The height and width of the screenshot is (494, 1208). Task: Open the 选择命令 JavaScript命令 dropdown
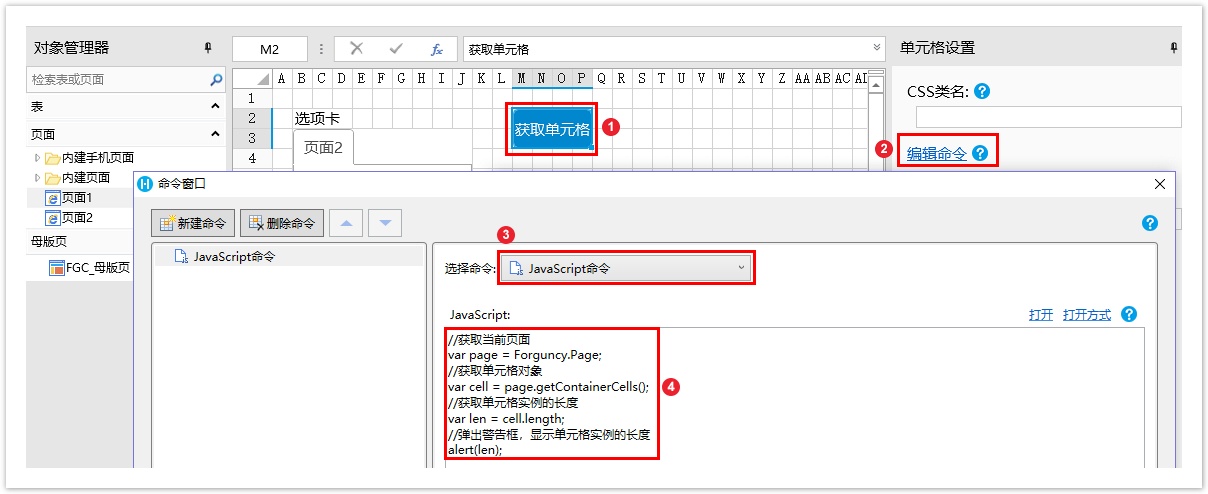coord(627,268)
